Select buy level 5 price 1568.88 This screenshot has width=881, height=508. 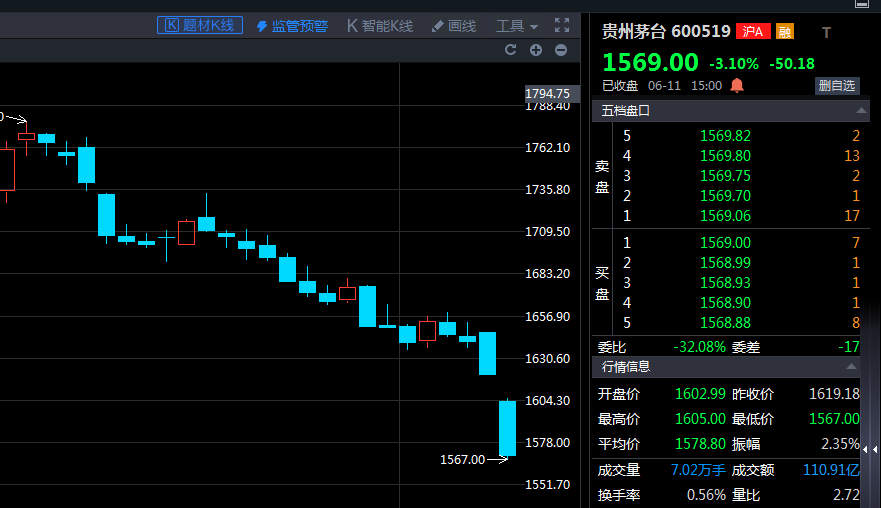click(725, 323)
